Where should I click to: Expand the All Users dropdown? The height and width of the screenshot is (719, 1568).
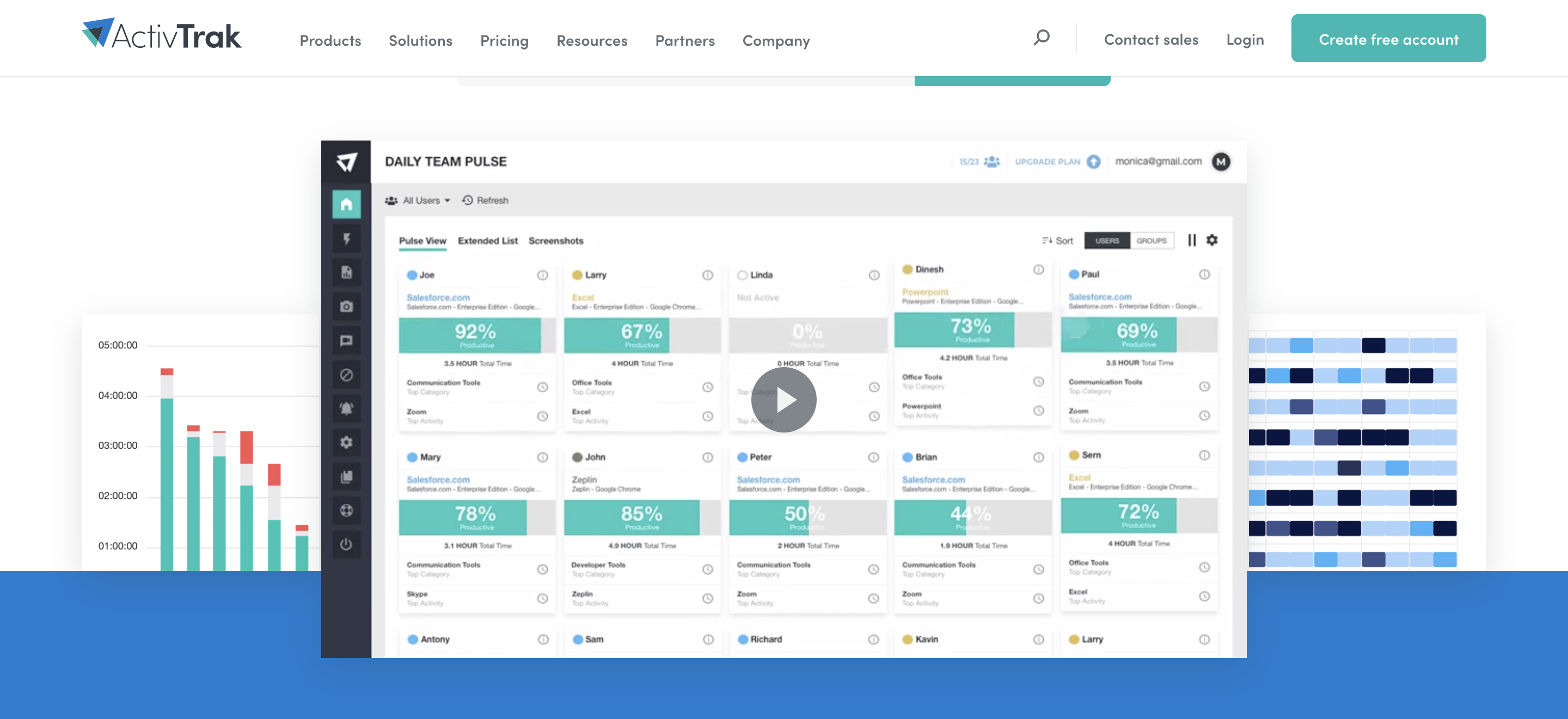tap(419, 200)
